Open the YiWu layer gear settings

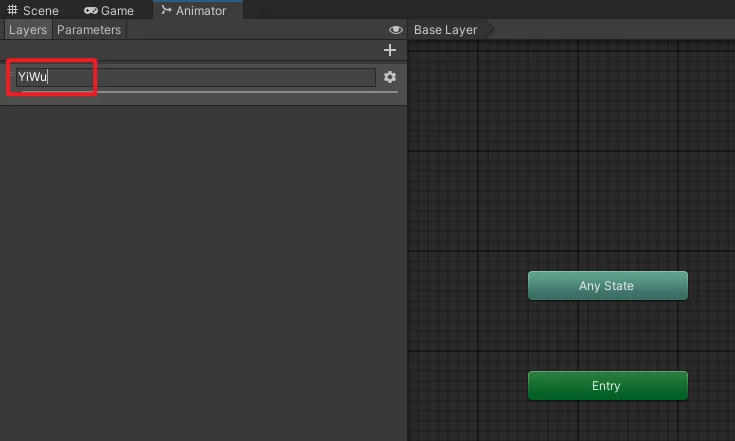[x=390, y=77]
